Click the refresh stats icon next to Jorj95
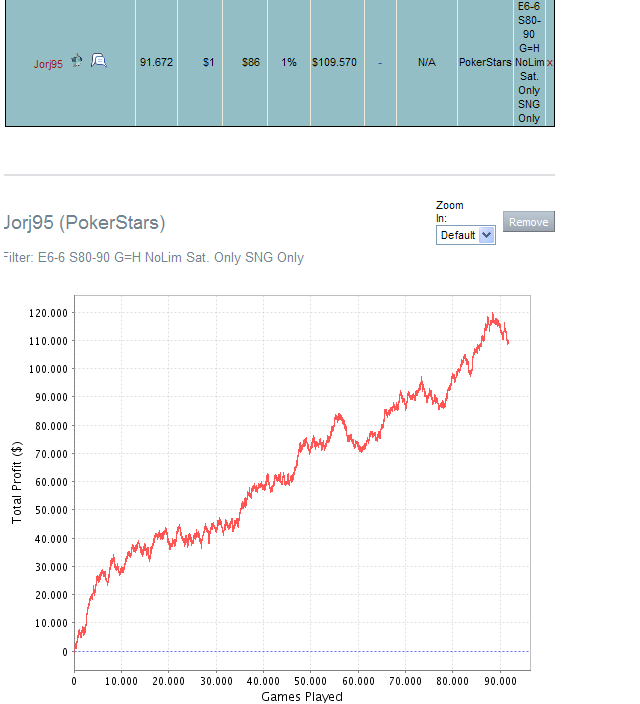640x704 pixels. (77, 60)
